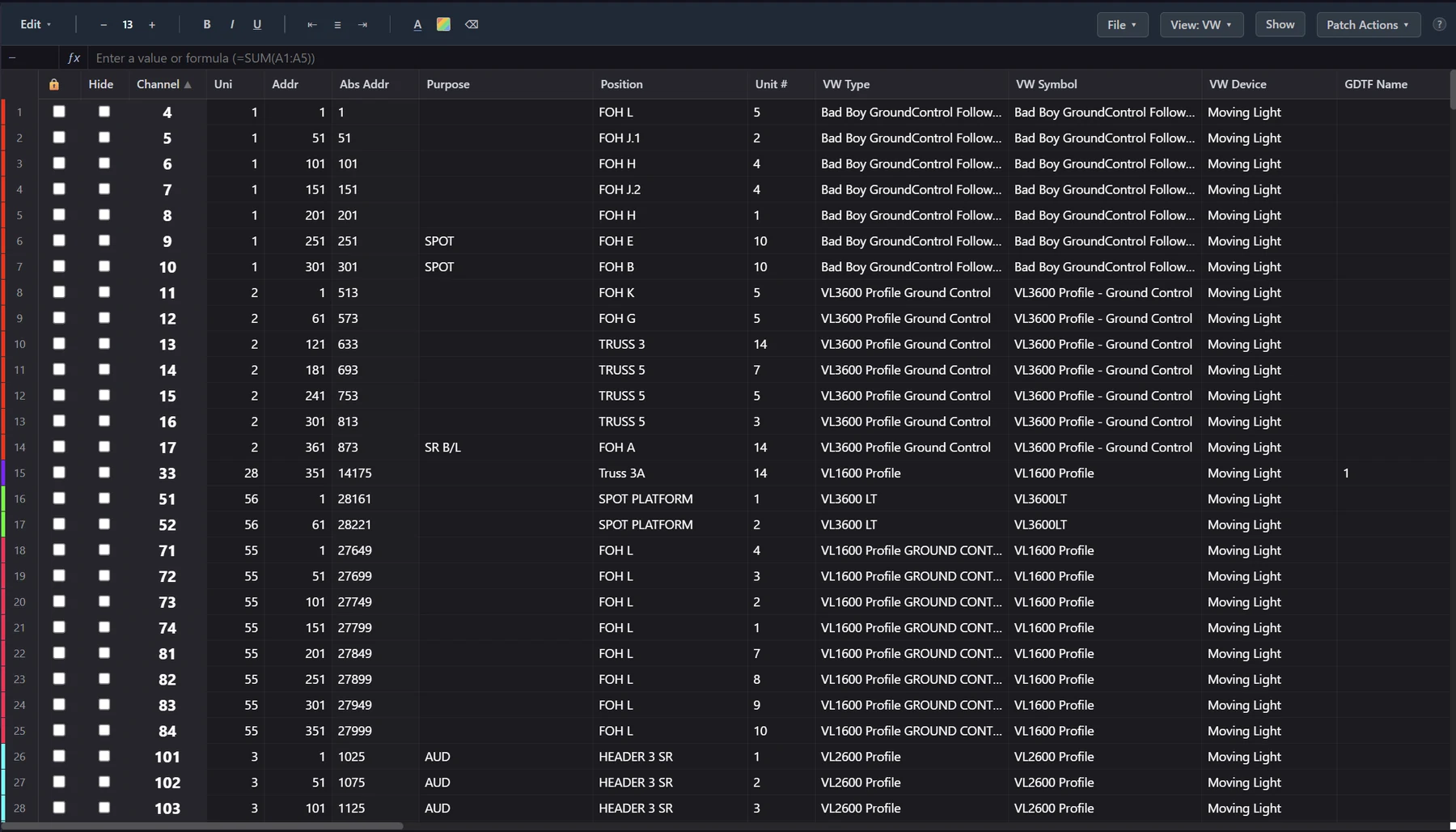Open the View: VW dropdown
Screen dimensions: 1456x832
pyautogui.click(x=1201, y=24)
